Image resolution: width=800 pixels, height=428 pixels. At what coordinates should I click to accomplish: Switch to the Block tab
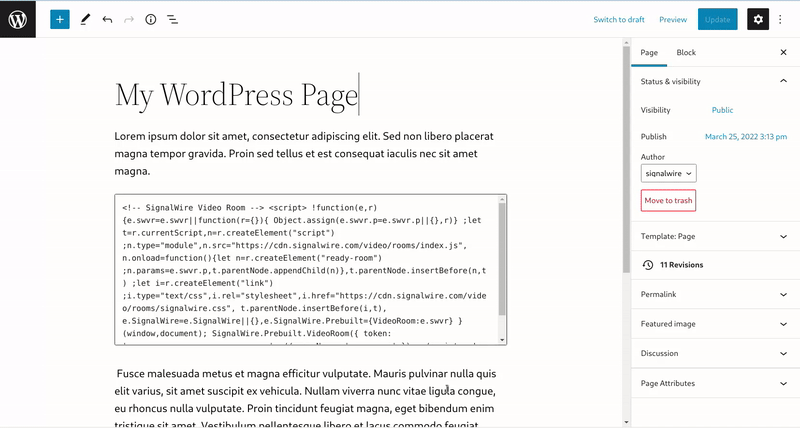686,52
